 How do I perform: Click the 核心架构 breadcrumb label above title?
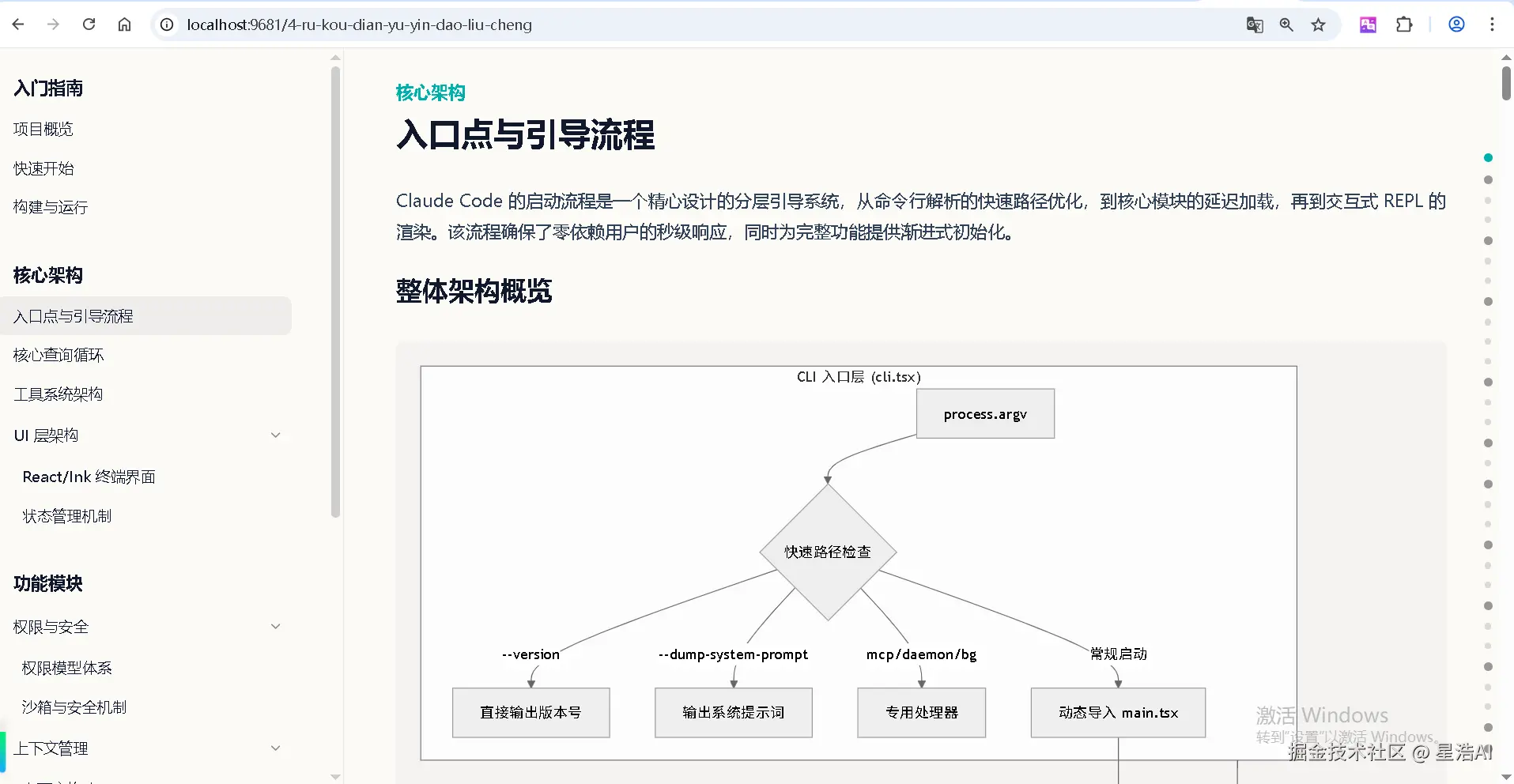point(431,92)
